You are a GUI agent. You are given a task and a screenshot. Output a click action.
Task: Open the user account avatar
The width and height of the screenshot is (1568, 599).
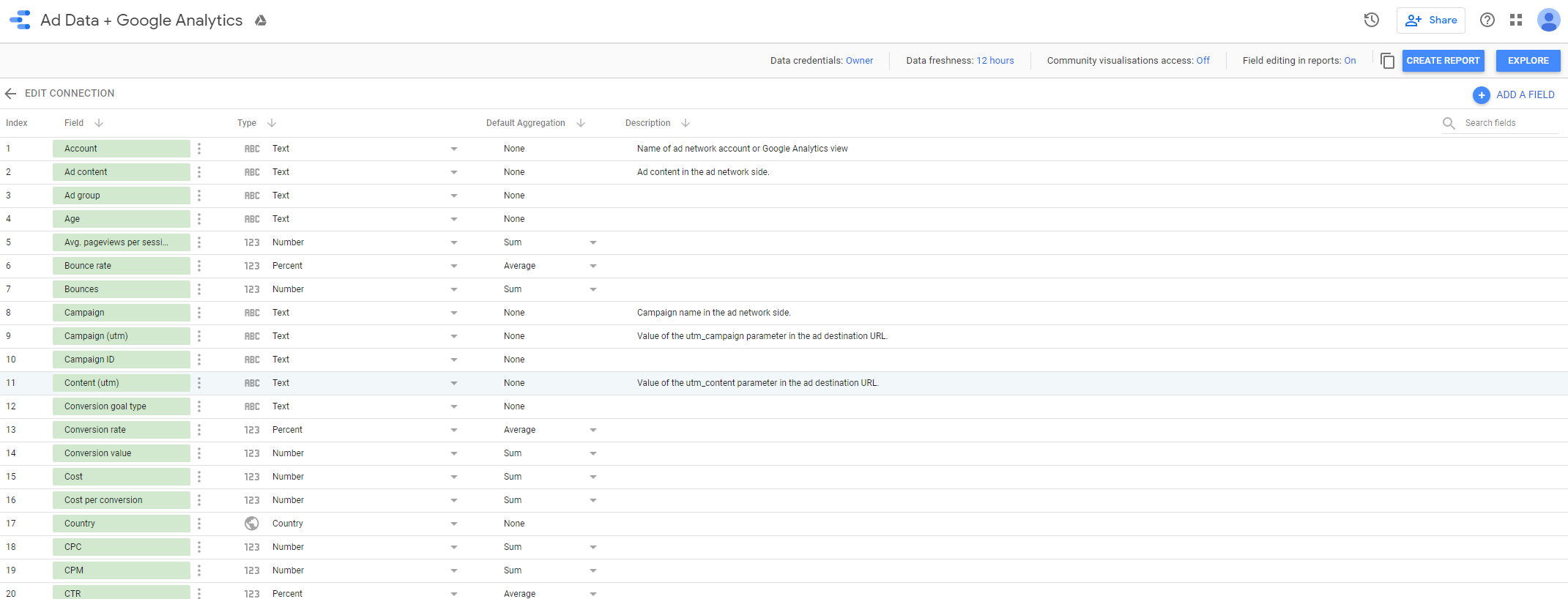point(1548,20)
